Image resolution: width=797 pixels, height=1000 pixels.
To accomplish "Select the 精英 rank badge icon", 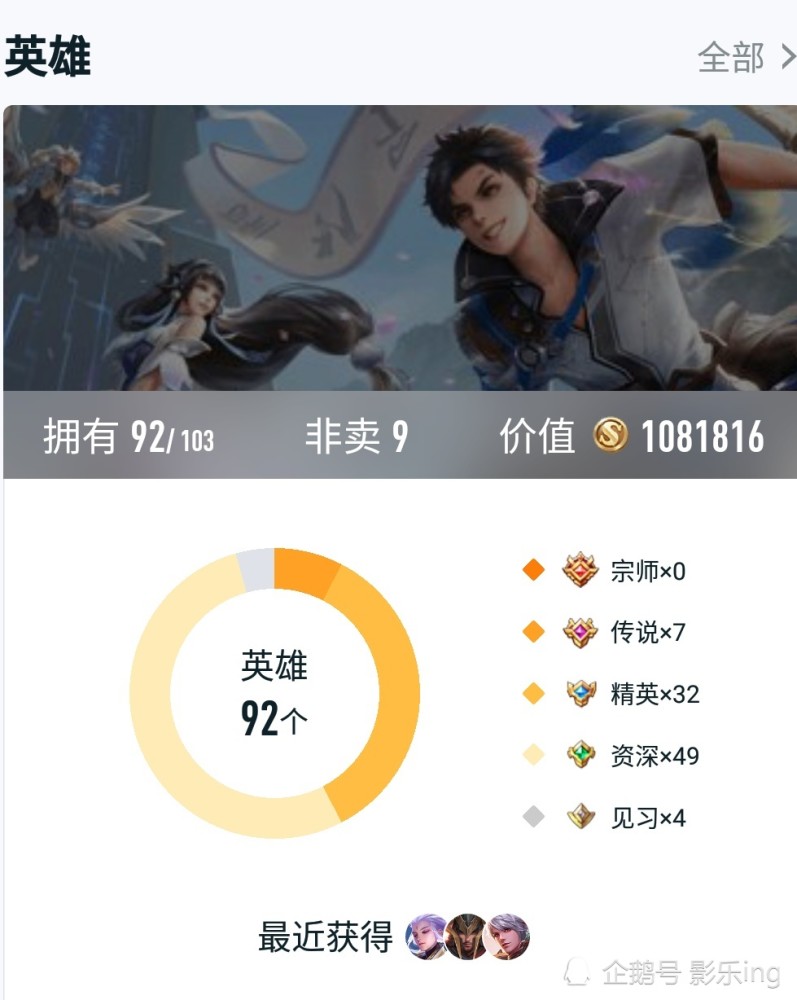I will pyautogui.click(x=581, y=693).
